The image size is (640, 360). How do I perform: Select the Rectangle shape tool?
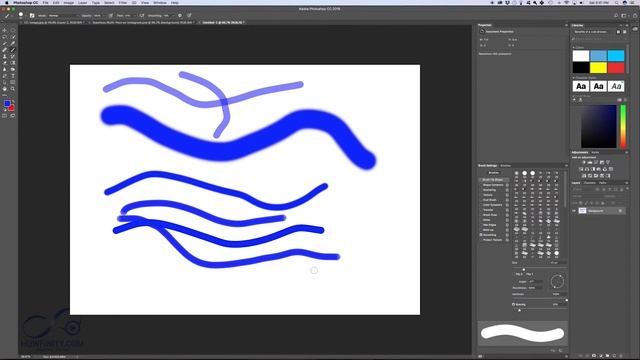coord(13,82)
